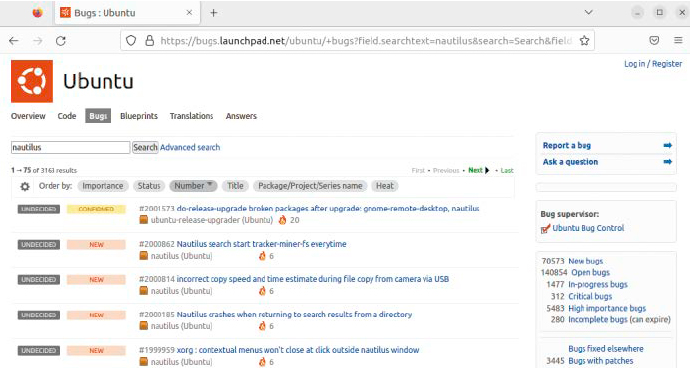Click the heat flame icon of bug #2000185
This screenshot has width=690, height=389.
coord(262,326)
